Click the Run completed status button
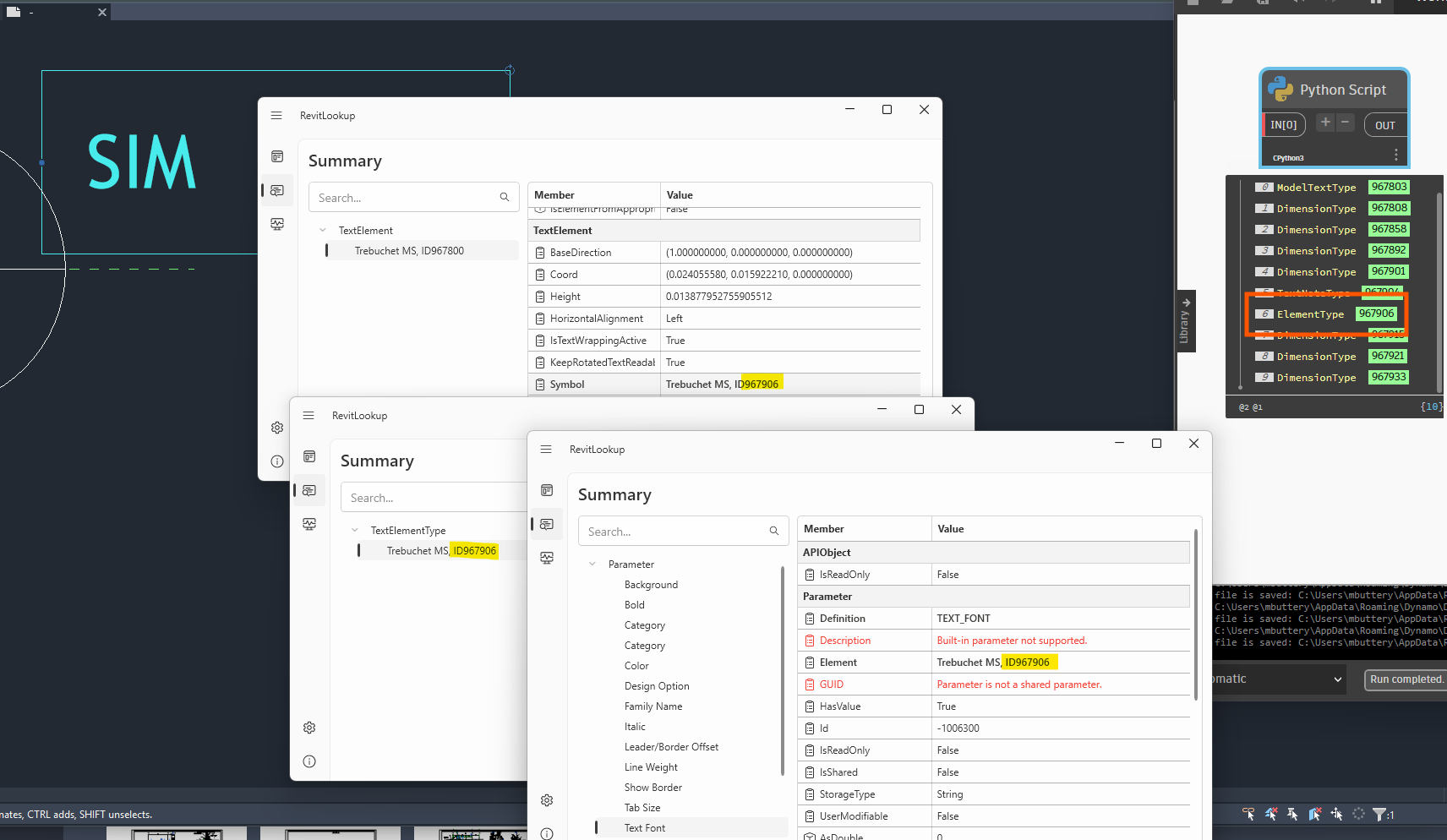 tap(1406, 679)
